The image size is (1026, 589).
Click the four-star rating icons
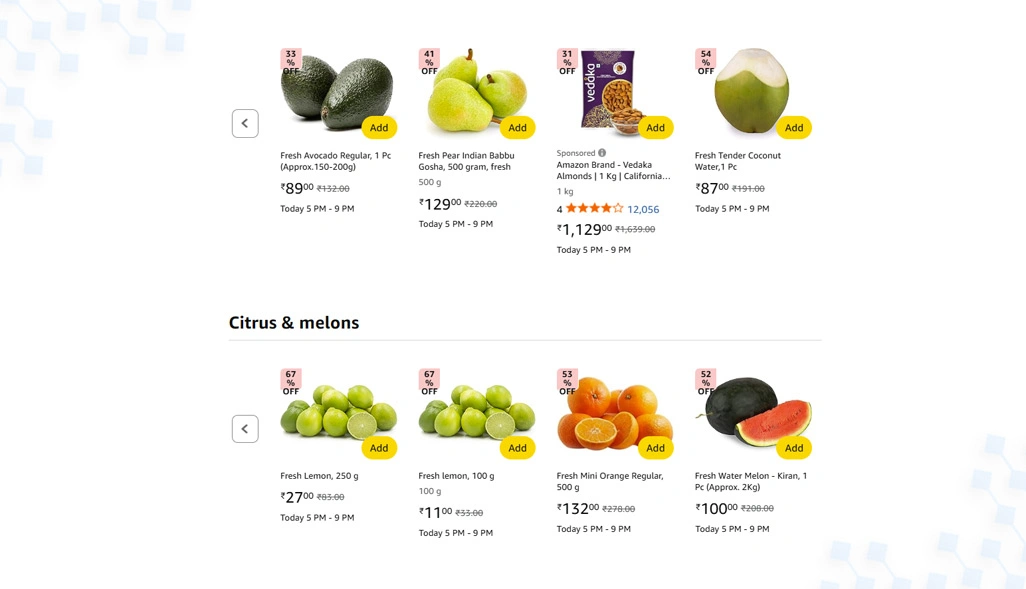[594, 209]
